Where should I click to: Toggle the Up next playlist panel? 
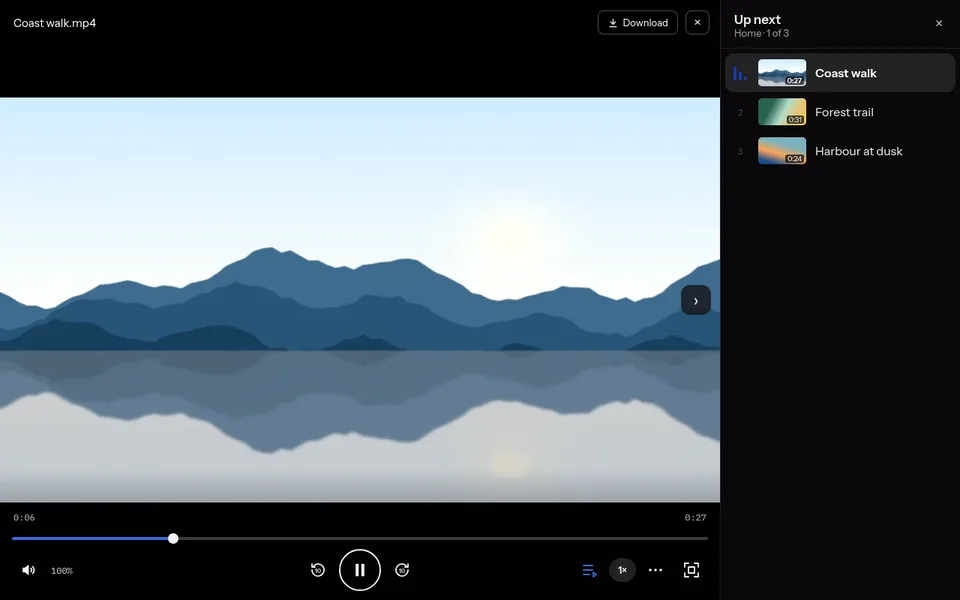pyautogui.click(x=589, y=571)
